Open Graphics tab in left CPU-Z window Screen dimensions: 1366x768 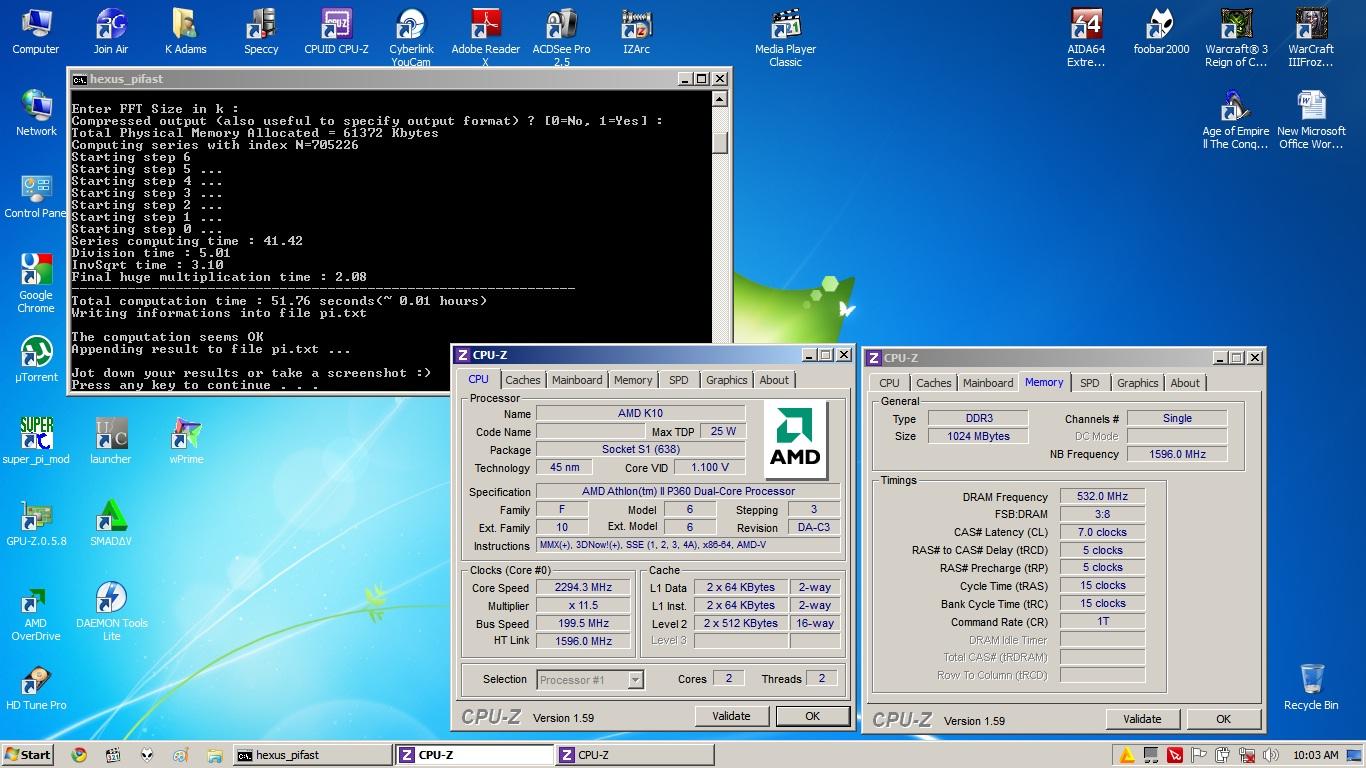point(726,380)
